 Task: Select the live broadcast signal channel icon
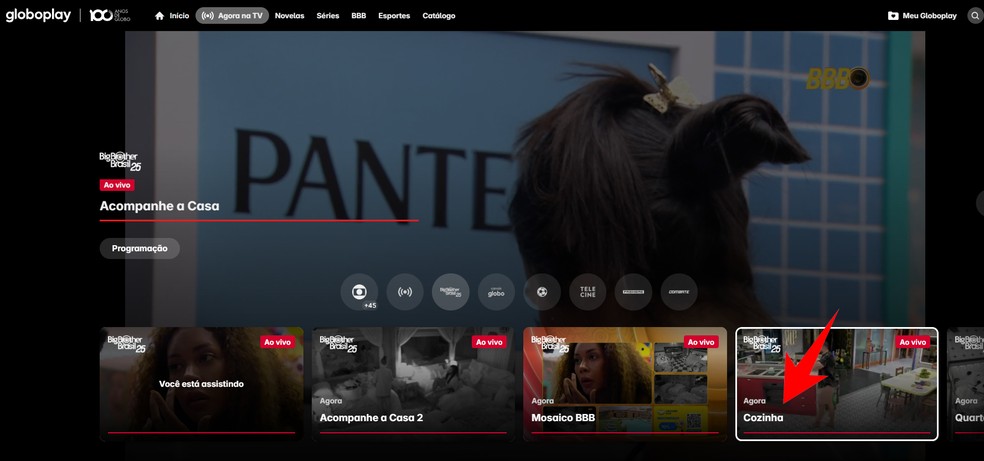405,292
